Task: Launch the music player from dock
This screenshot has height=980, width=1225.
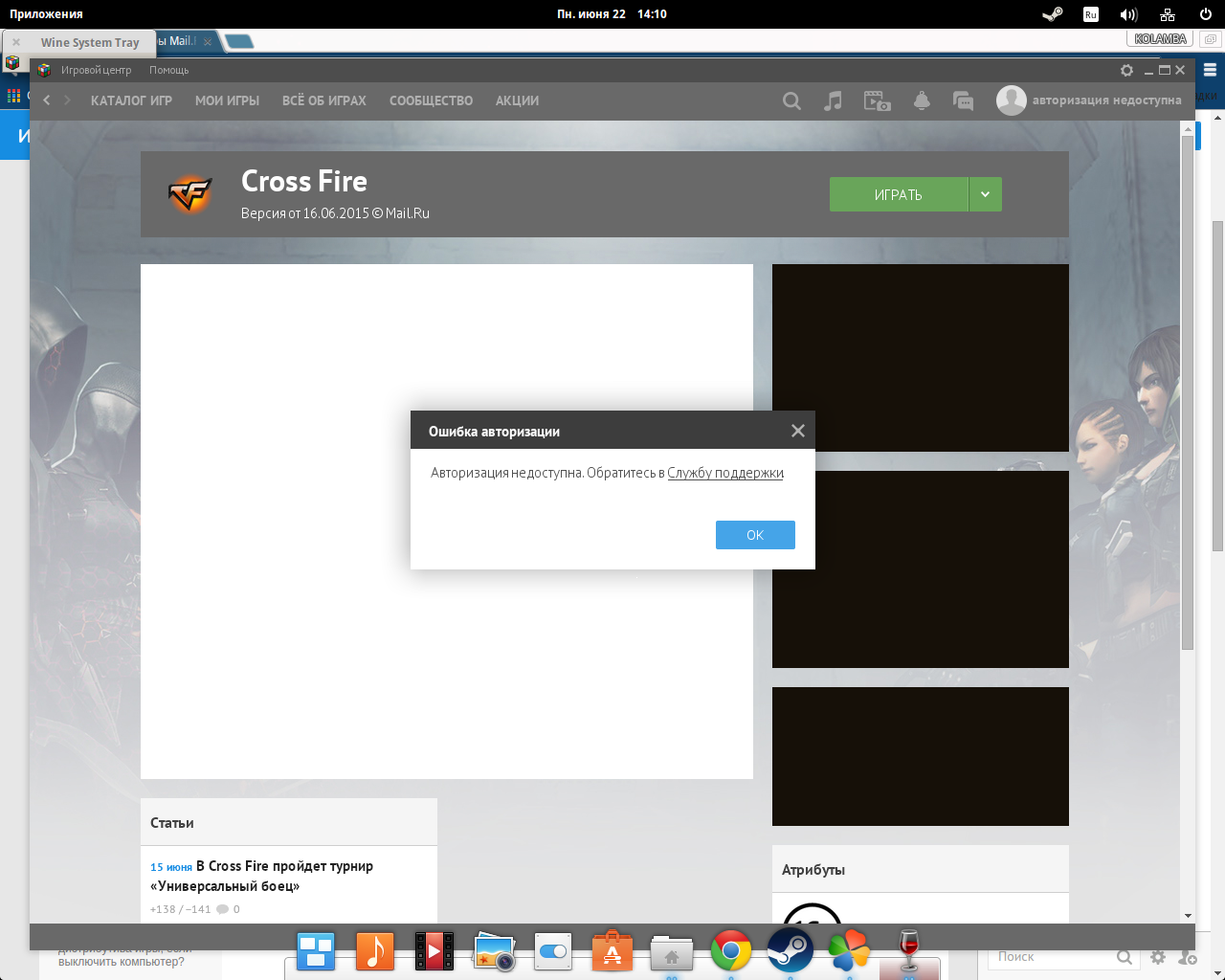Action: [375, 951]
